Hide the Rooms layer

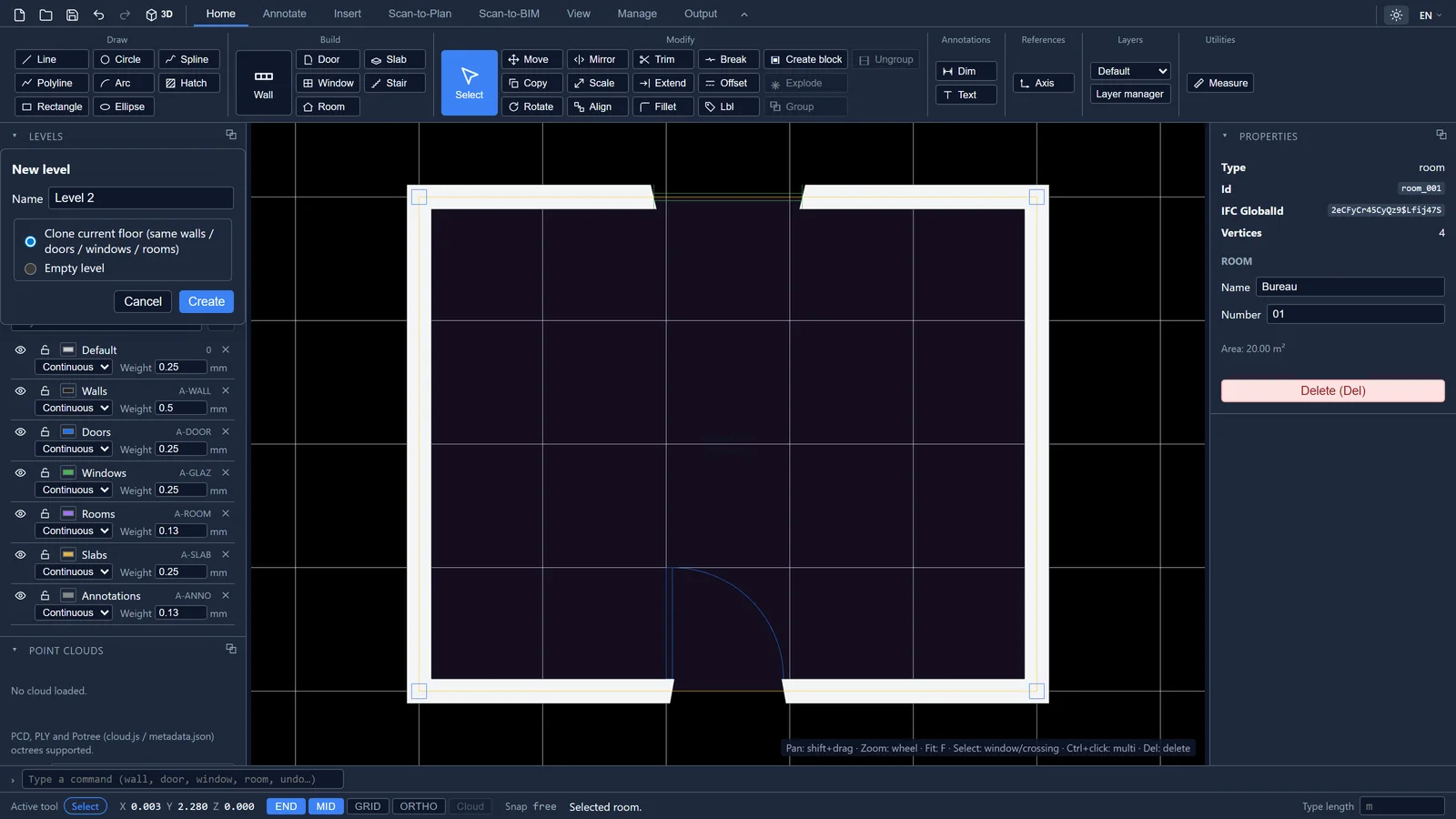tap(20, 513)
